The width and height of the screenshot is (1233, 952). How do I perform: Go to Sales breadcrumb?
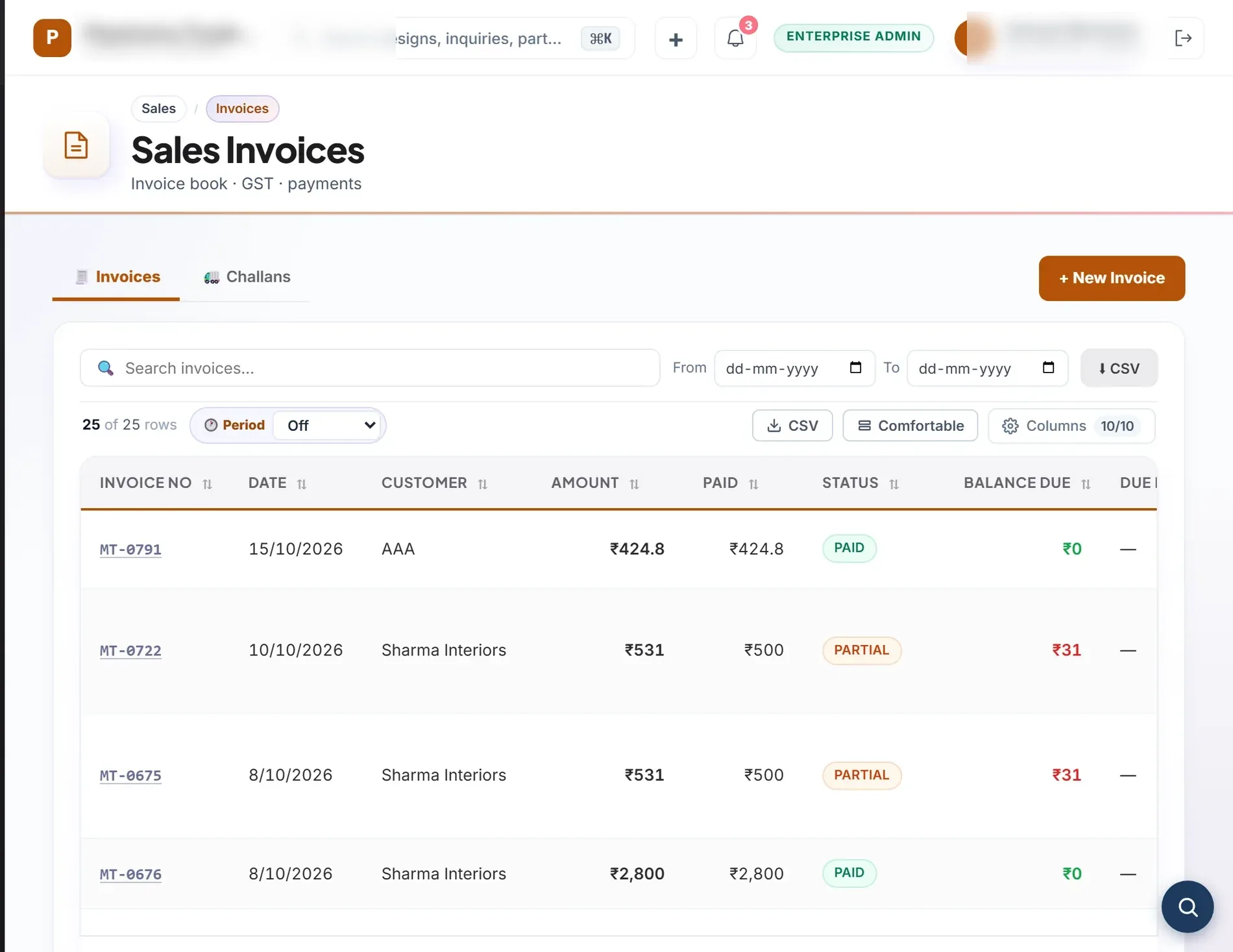[x=158, y=108]
